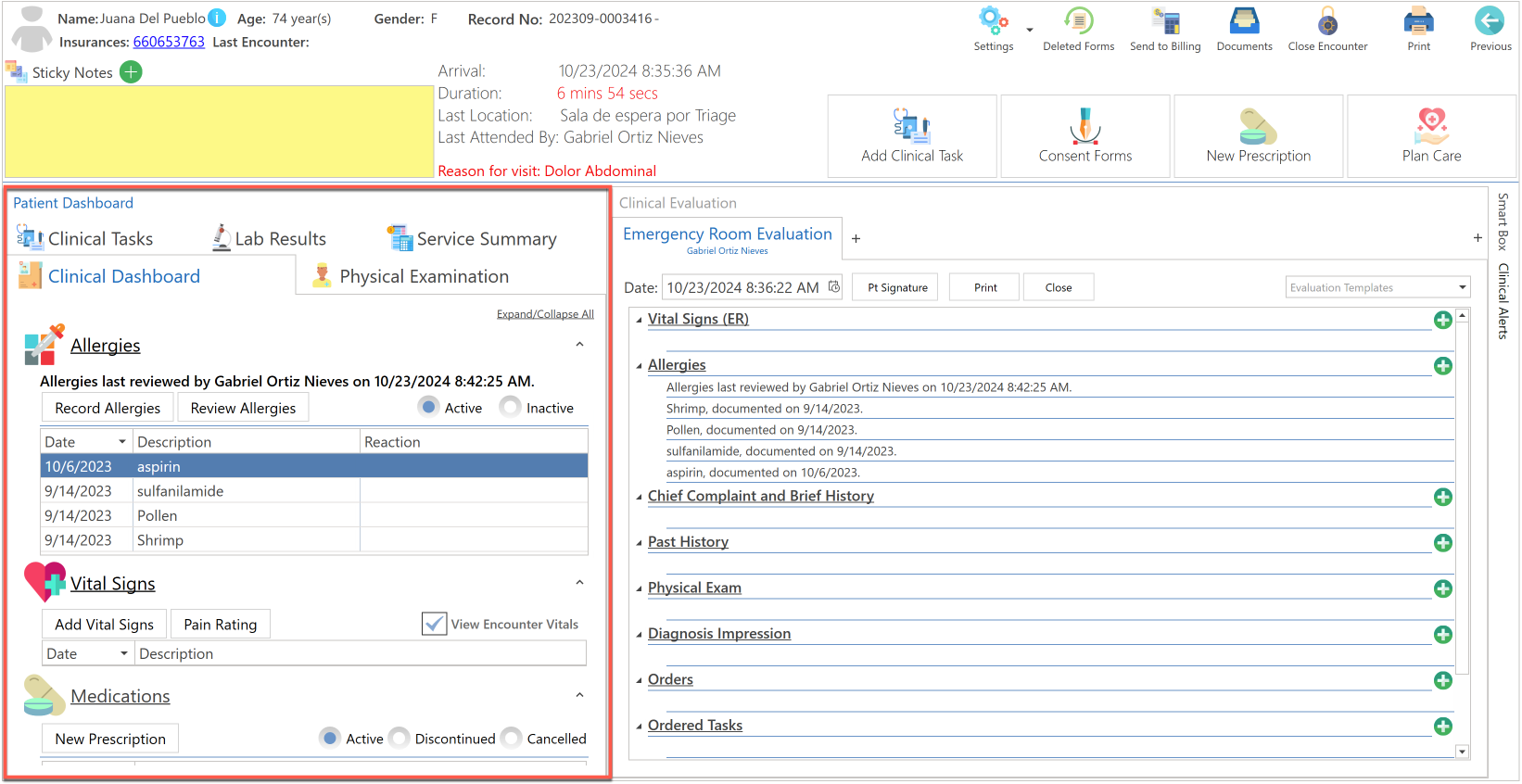Viewport: 1522px width, 784px height.
Task: Select the Discontinued medications radio button
Action: [x=400, y=738]
